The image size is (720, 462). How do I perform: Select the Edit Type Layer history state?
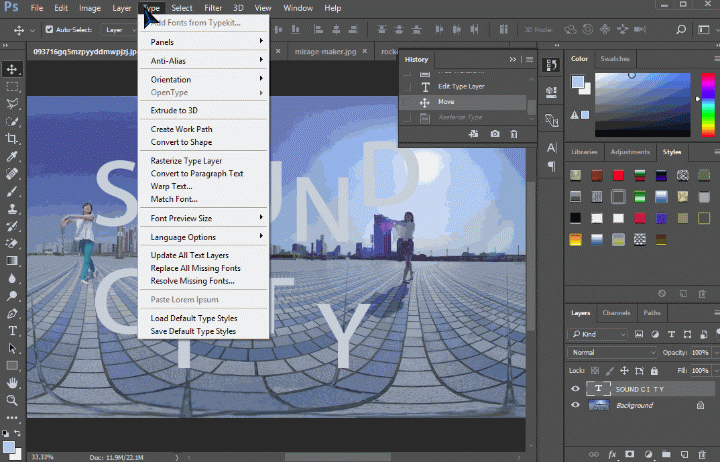point(461,87)
